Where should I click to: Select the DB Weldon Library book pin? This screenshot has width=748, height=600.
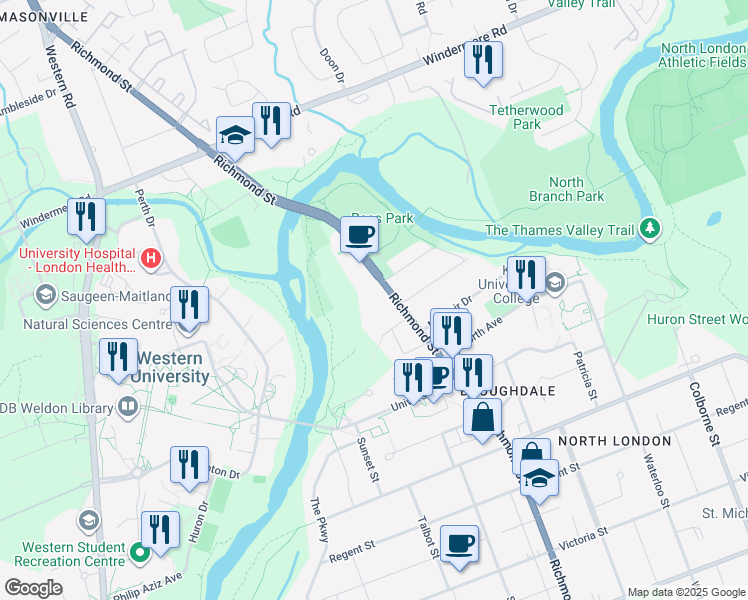[128, 408]
